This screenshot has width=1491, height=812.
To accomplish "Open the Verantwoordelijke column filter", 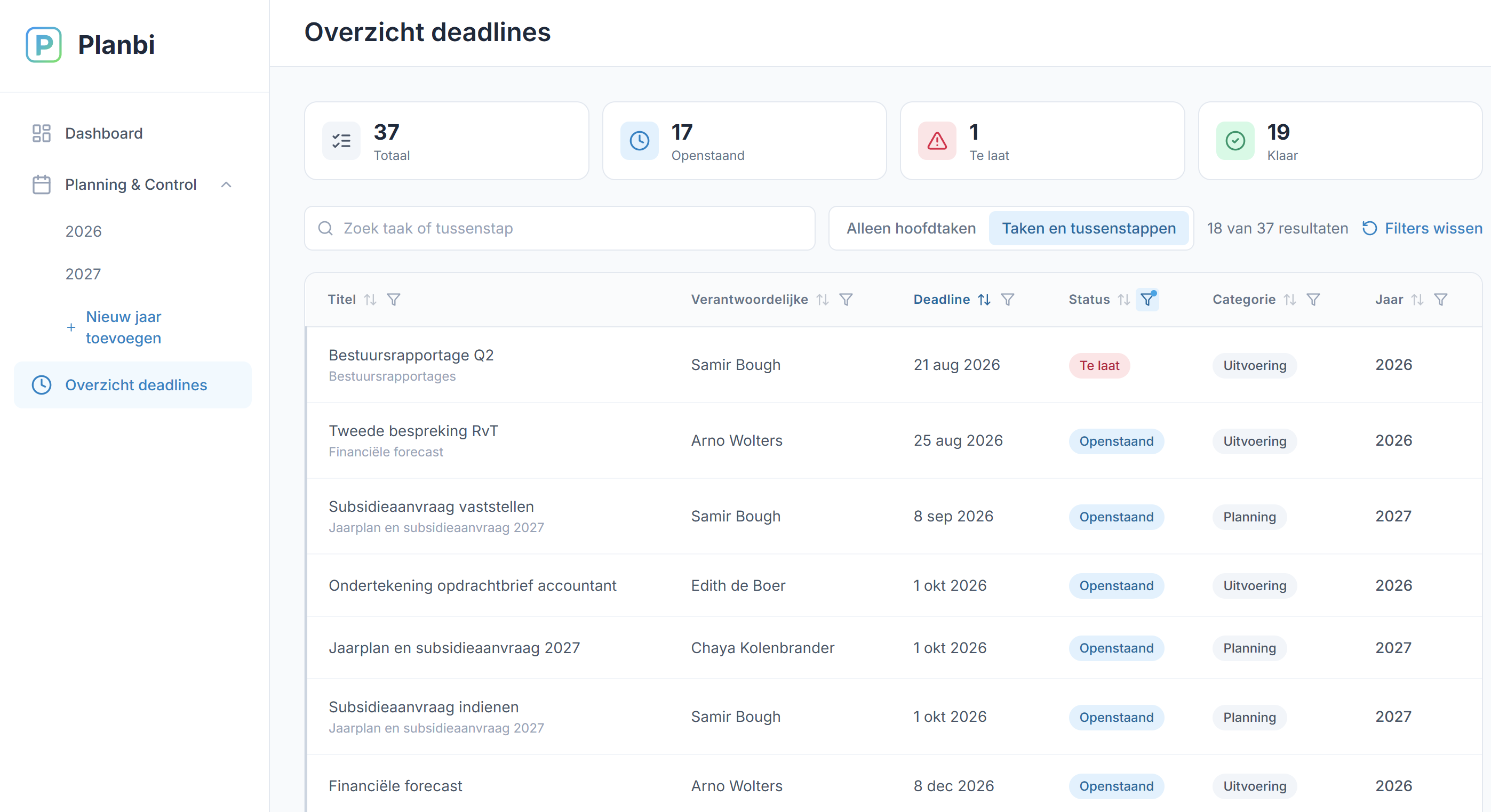I will [x=846, y=300].
